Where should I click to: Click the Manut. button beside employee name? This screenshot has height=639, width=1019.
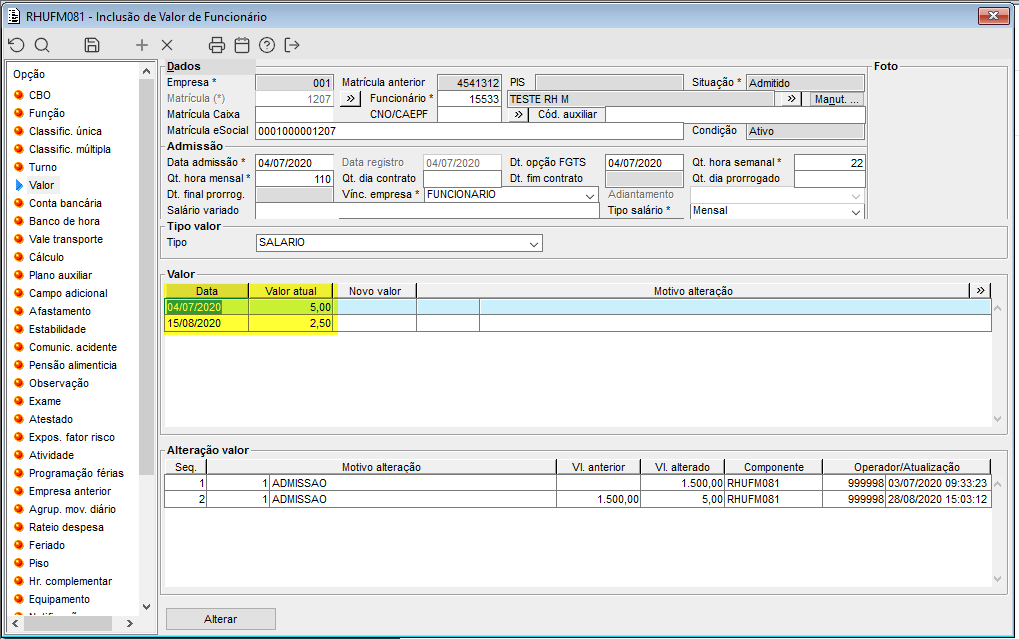(837, 99)
